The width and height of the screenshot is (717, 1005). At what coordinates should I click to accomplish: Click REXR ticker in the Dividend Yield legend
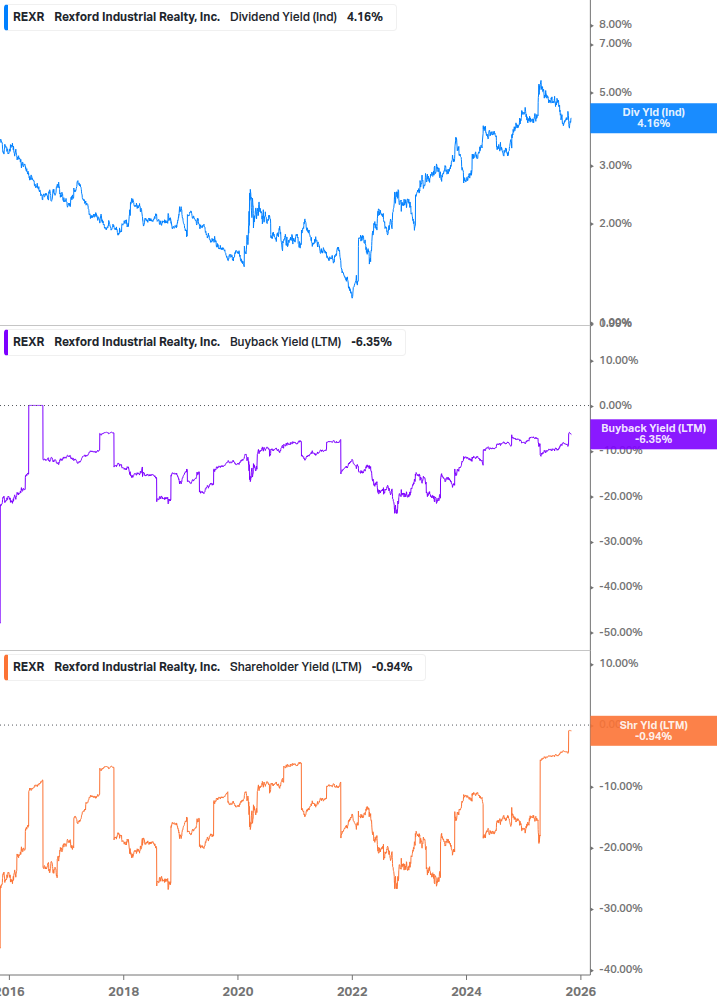(29, 17)
